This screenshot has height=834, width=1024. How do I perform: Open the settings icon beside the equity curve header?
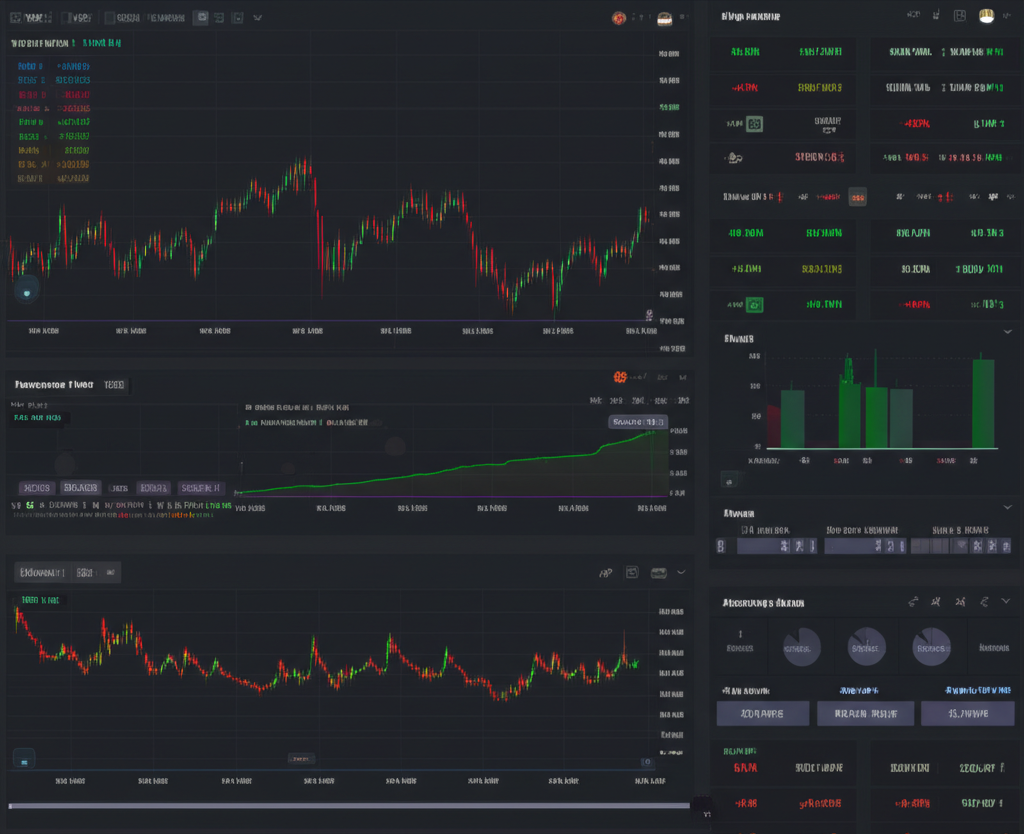684,377
